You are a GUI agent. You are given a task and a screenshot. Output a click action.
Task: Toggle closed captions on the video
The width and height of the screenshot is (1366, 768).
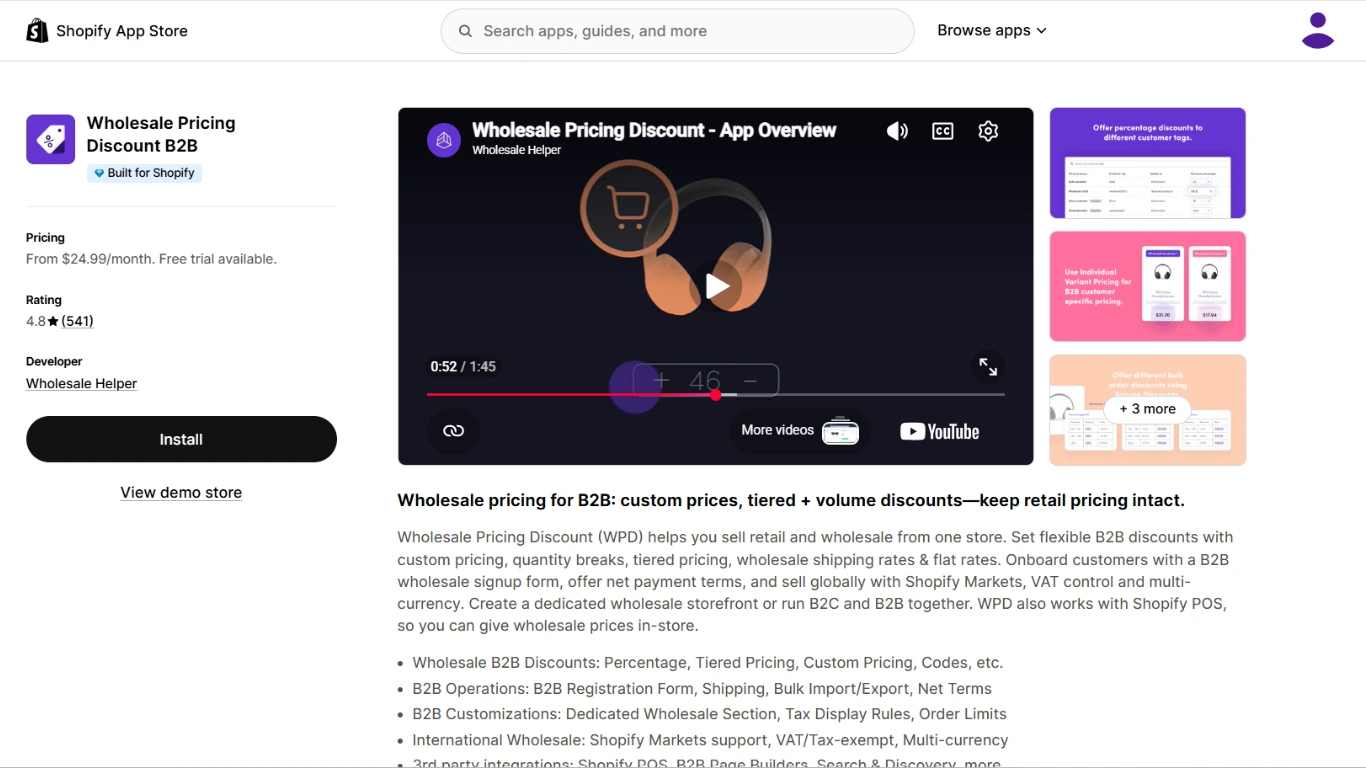tap(943, 131)
